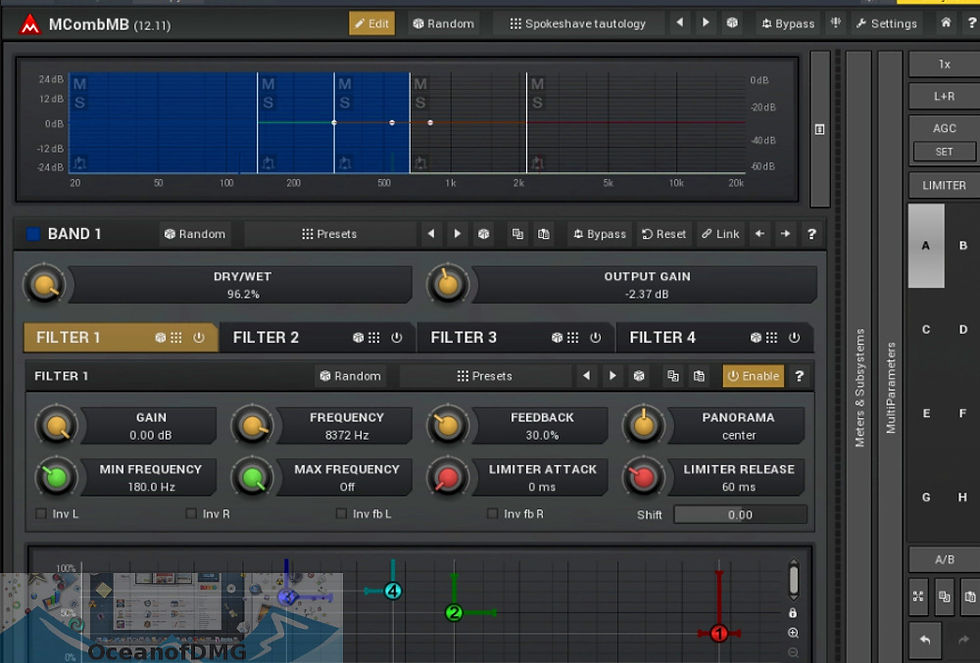Click the panel icon right of the spectrum display
Image resolution: width=980 pixels, height=663 pixels.
(819, 129)
